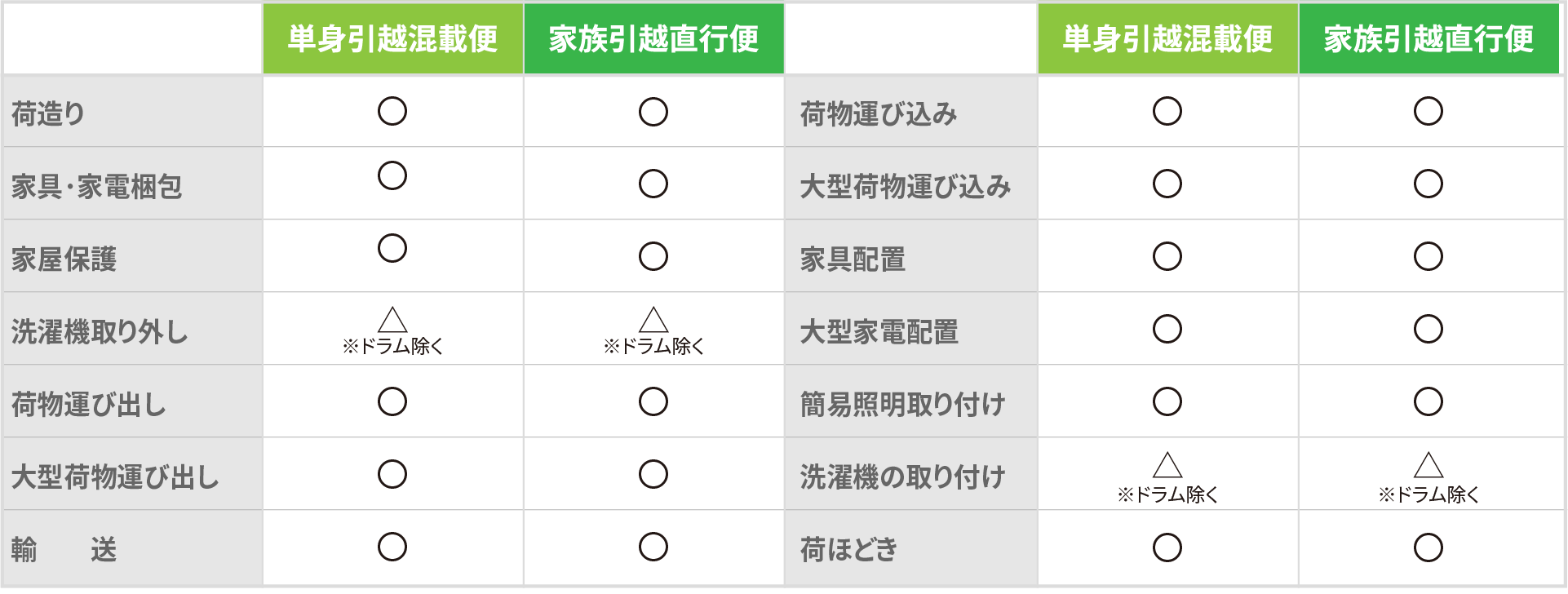Click the 家具配置 row label
This screenshot has height=594, width=1568.
click(853, 259)
